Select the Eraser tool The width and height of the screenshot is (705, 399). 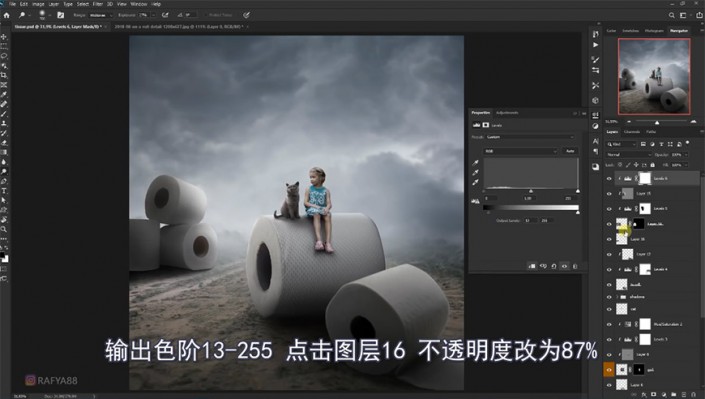click(x=4, y=143)
